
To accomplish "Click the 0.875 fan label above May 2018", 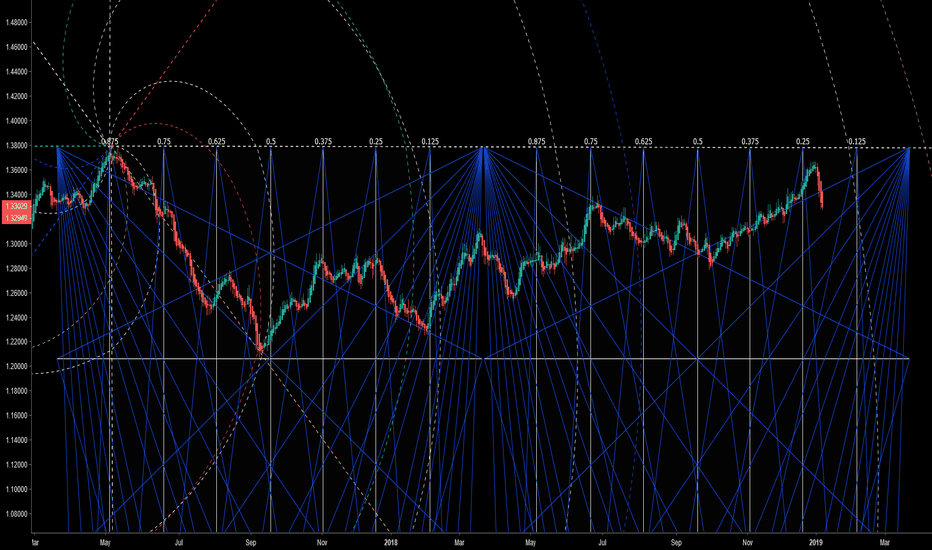I will tap(536, 142).
